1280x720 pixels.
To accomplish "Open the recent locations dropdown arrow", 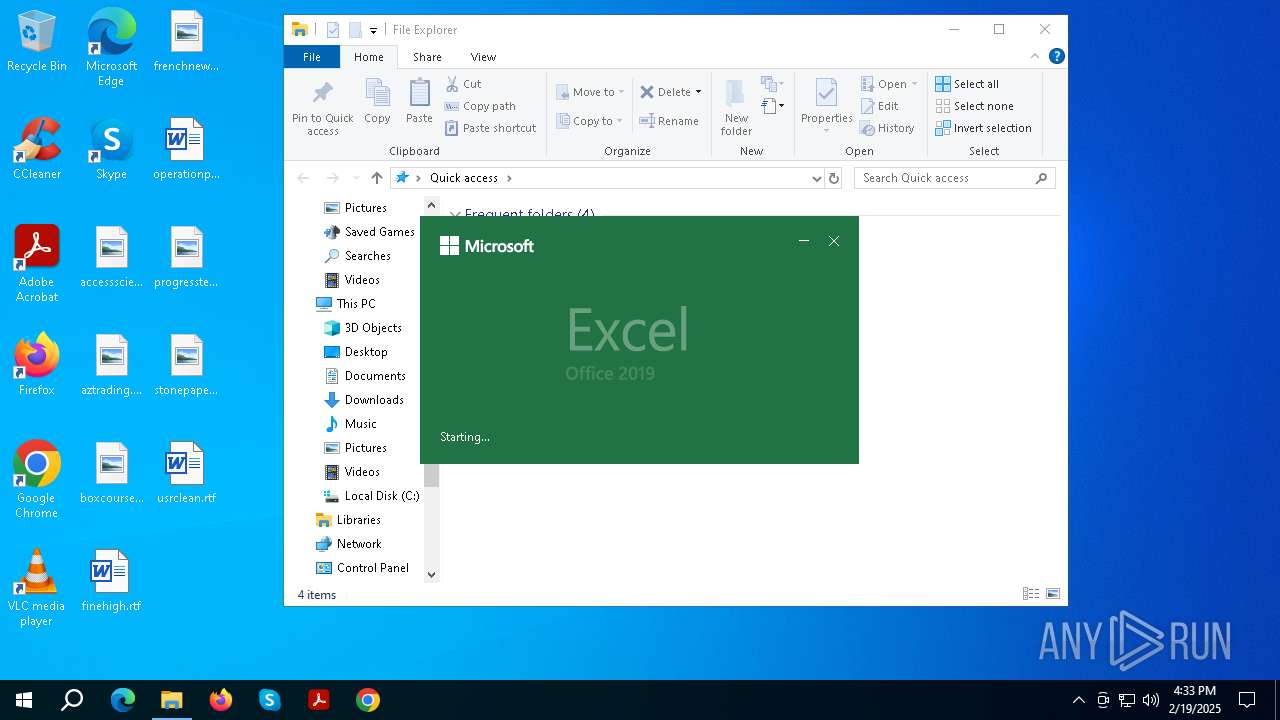I will (x=356, y=178).
